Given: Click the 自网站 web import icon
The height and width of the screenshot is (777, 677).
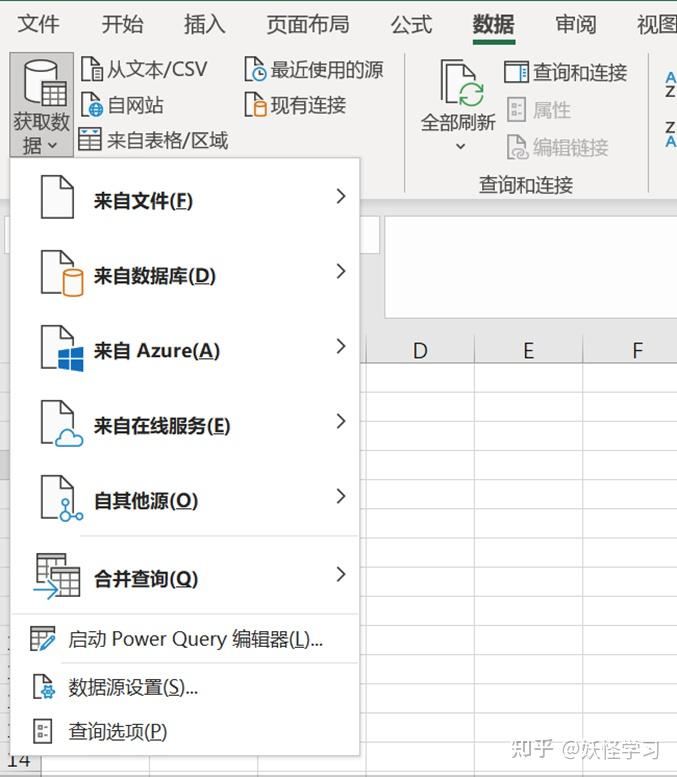Looking at the screenshot, I should [92, 105].
